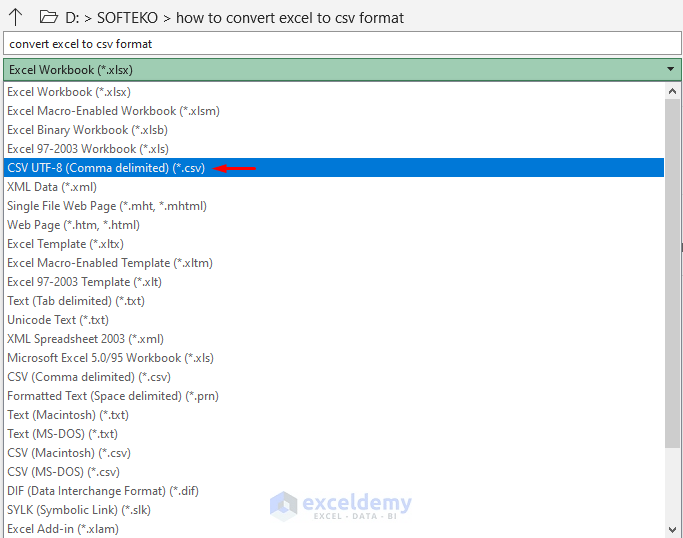Select Excel Macro-Enabled Workbook (*.xlsm)

[334, 111]
